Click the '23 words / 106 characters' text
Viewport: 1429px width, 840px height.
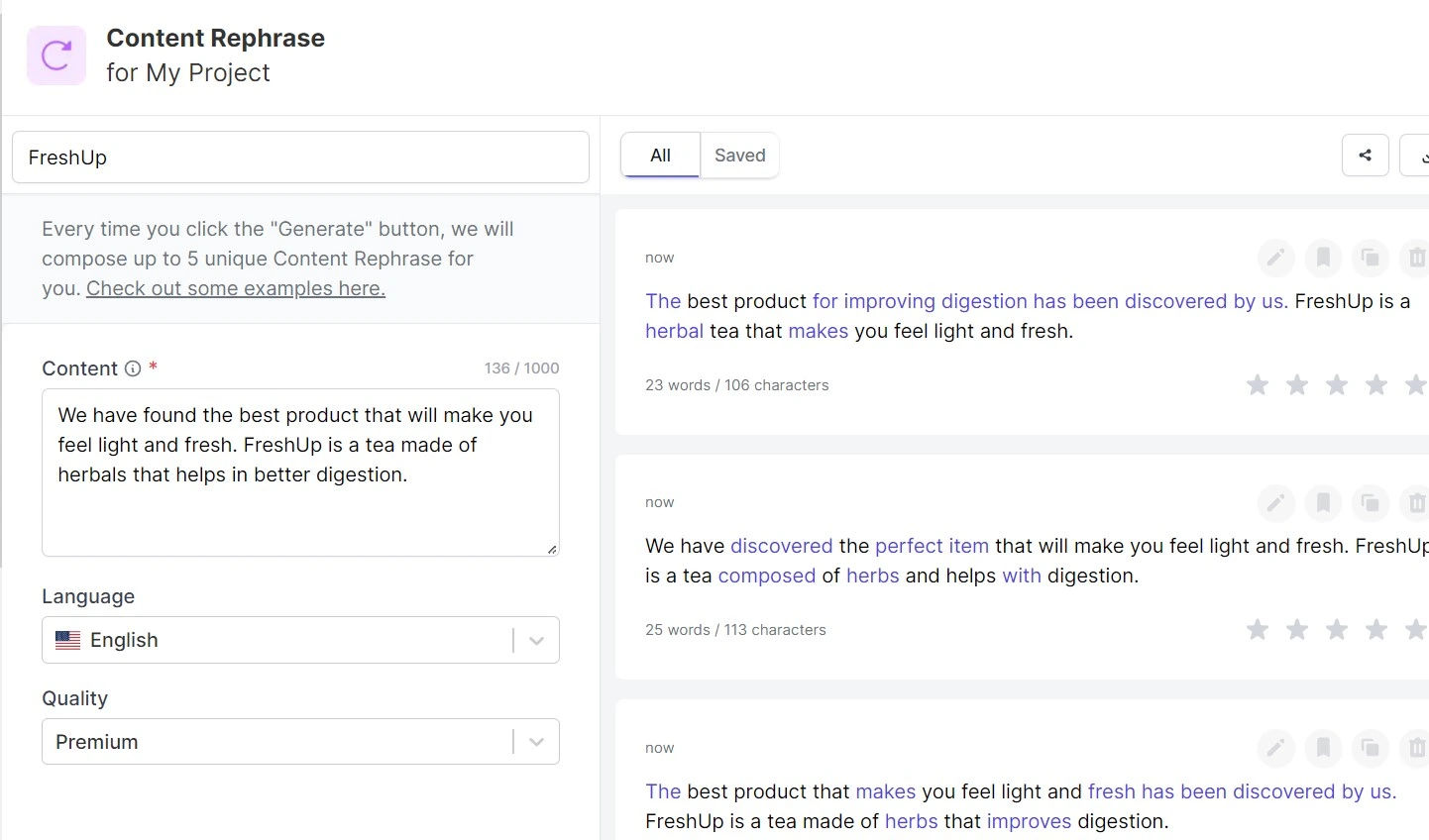point(736,385)
